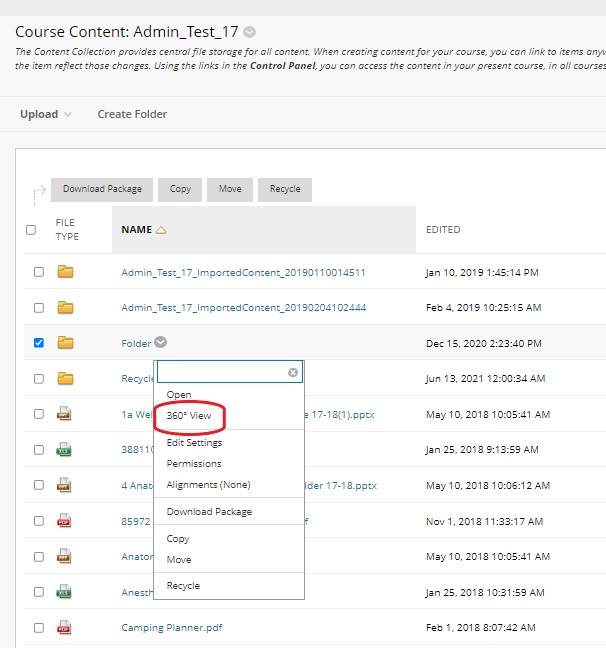Screen dimensions: 606x648
Task: Click Excel file icon in Jan 25, 2018 10:31:59 row
Action: pyautogui.click(x=64, y=592)
